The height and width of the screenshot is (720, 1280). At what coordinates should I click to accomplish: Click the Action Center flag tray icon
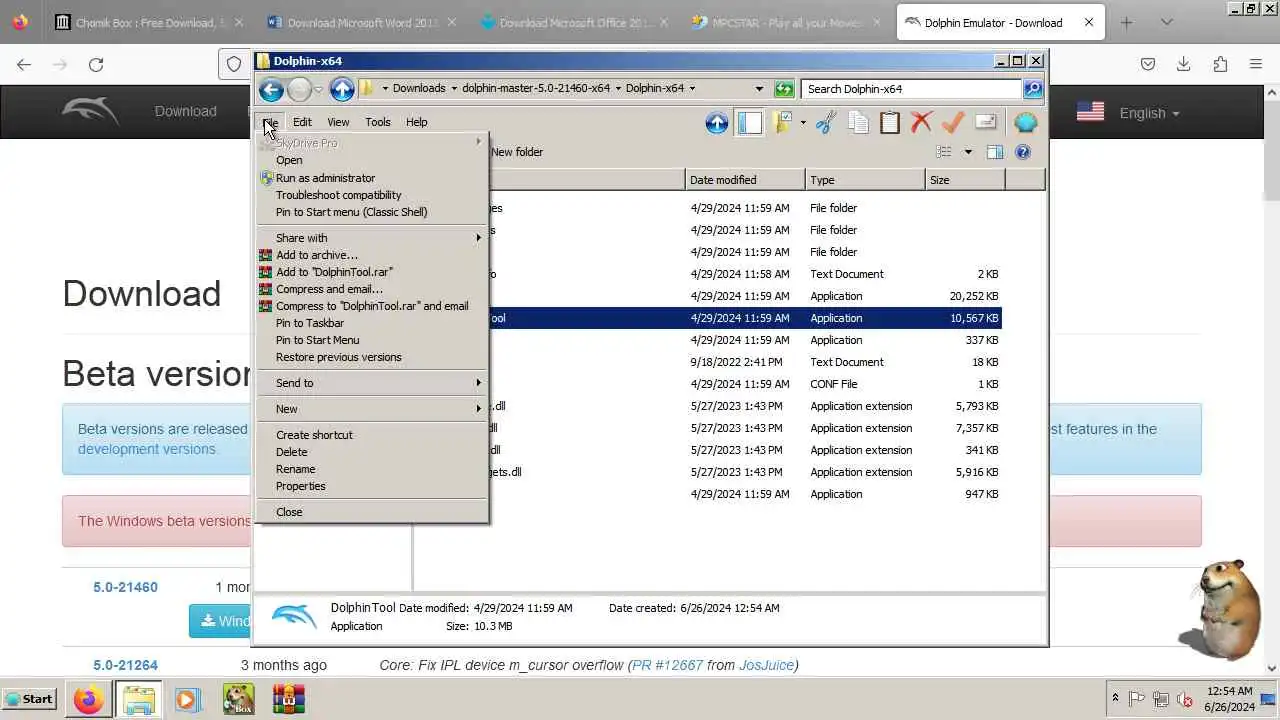(x=1137, y=699)
